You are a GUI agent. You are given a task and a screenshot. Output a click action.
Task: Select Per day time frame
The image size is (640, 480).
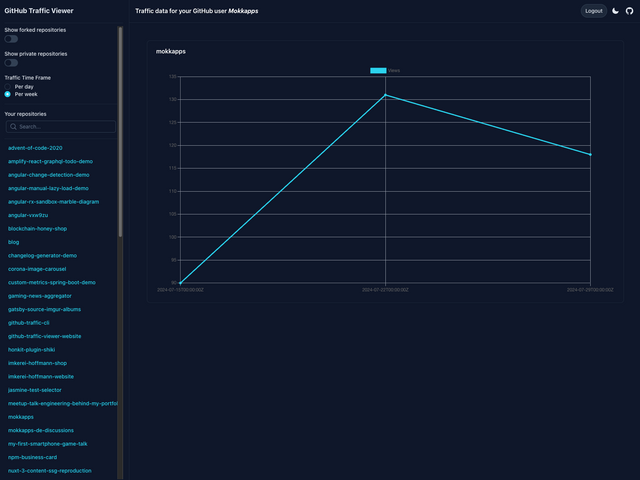click(7, 87)
